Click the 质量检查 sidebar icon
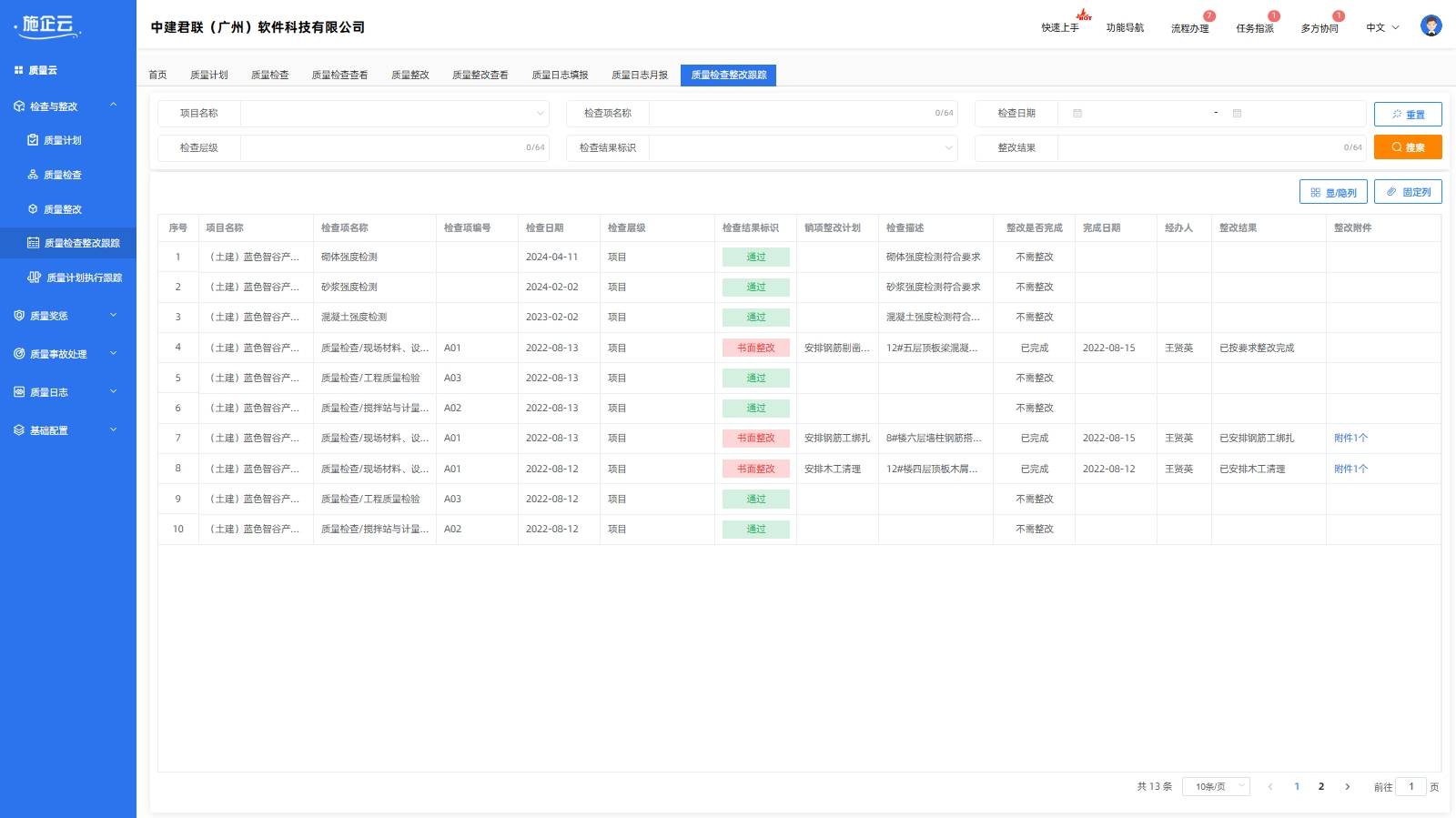The image size is (1456, 818). 33,175
